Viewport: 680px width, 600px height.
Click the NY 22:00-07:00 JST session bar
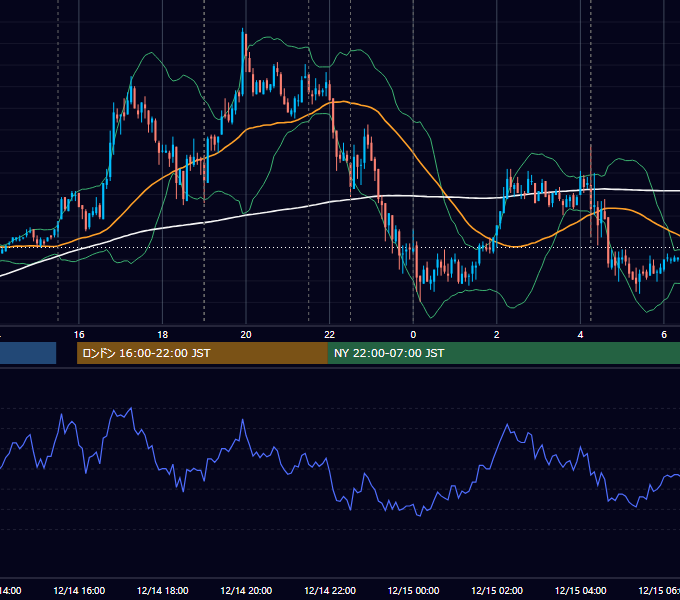(503, 353)
